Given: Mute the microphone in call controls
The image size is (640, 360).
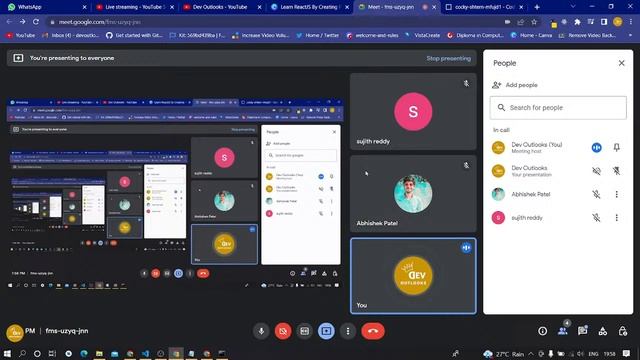Looking at the screenshot, I should [x=261, y=331].
